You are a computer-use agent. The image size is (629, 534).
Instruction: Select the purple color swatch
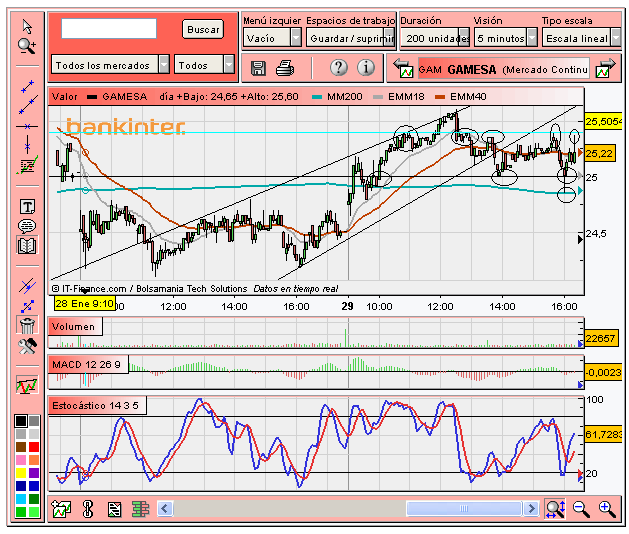tap(34, 473)
